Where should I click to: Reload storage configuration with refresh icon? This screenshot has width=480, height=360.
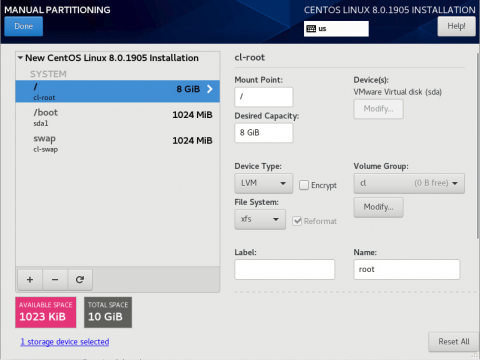coord(80,280)
